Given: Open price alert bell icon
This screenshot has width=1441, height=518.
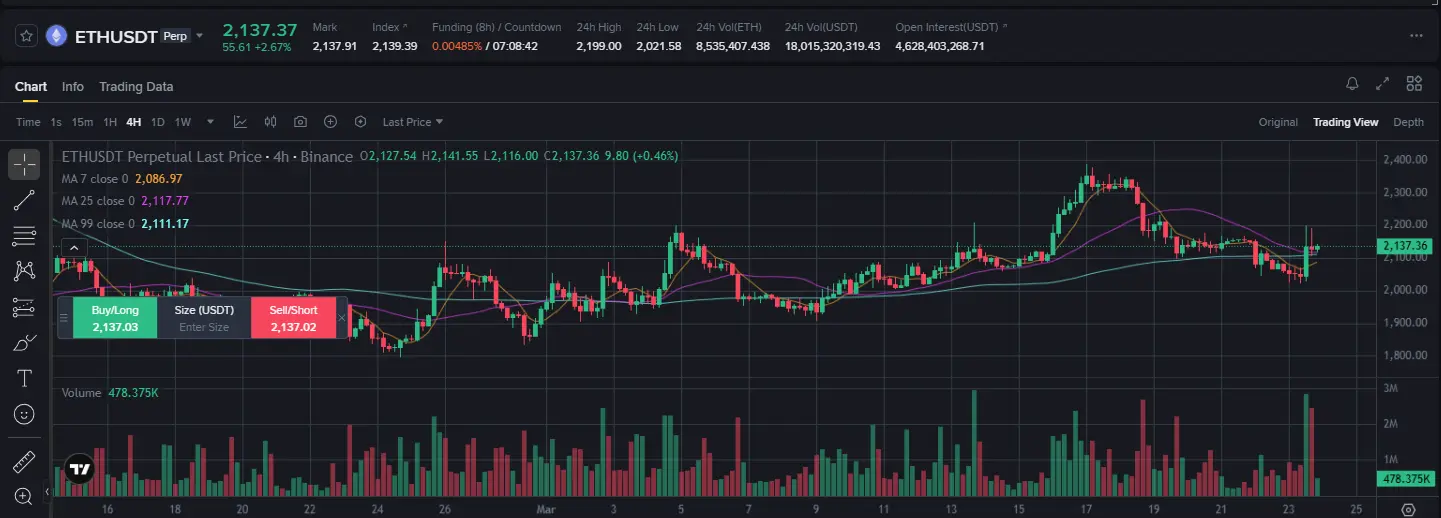Looking at the screenshot, I should click(1352, 84).
